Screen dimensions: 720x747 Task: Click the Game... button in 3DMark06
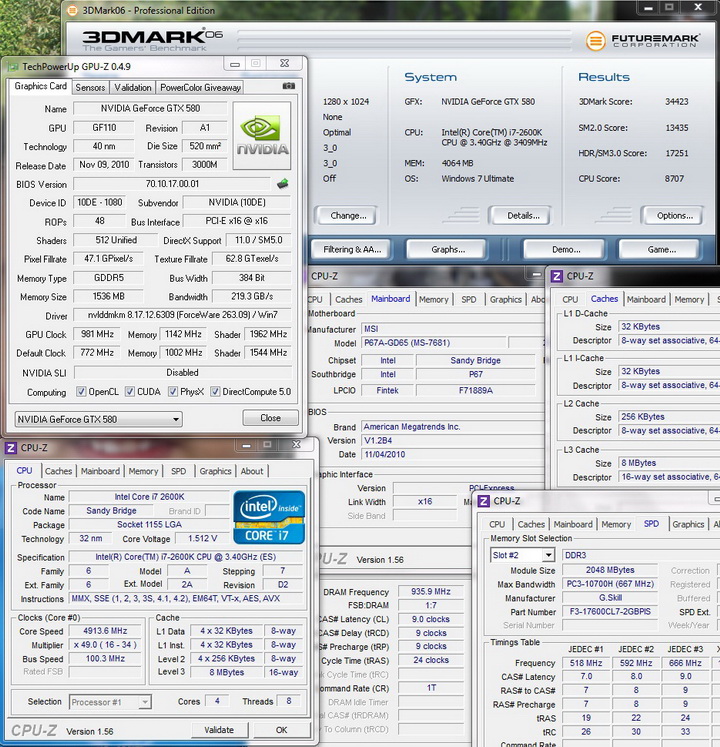[x=661, y=250]
